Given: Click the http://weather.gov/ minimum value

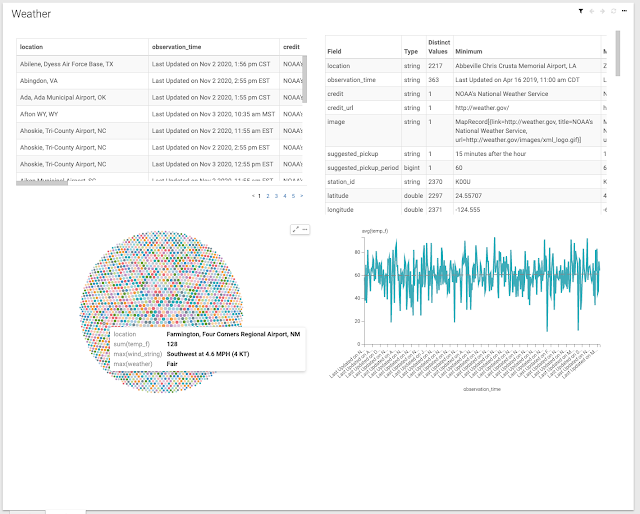Looking at the screenshot, I should coord(482,108).
